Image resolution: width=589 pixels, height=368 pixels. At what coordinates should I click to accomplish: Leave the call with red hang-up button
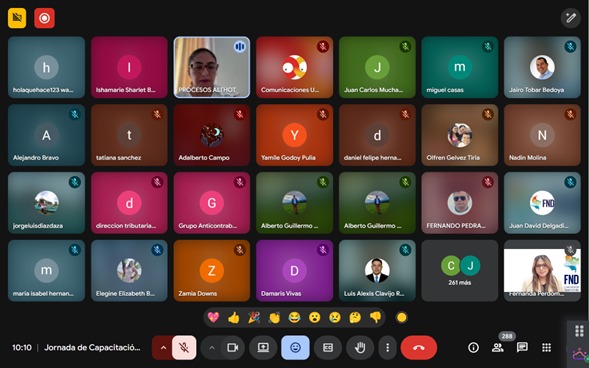click(419, 348)
